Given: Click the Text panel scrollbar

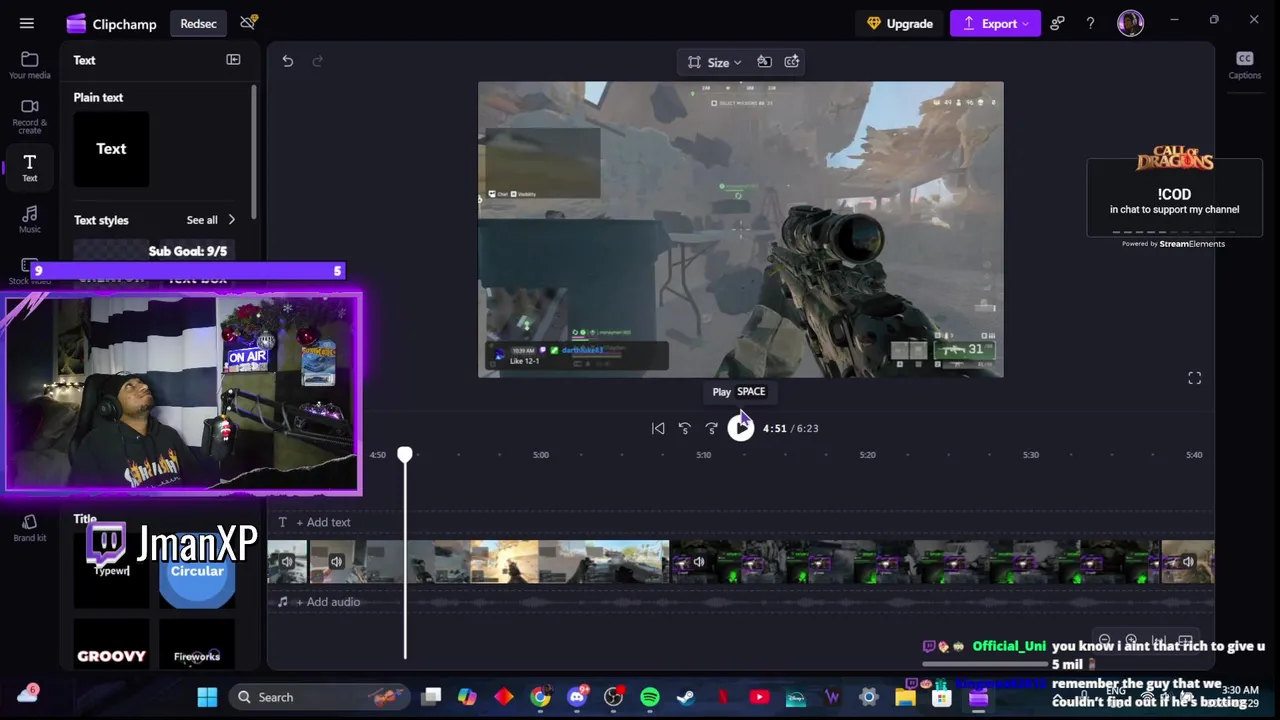Looking at the screenshot, I should pyautogui.click(x=254, y=150).
